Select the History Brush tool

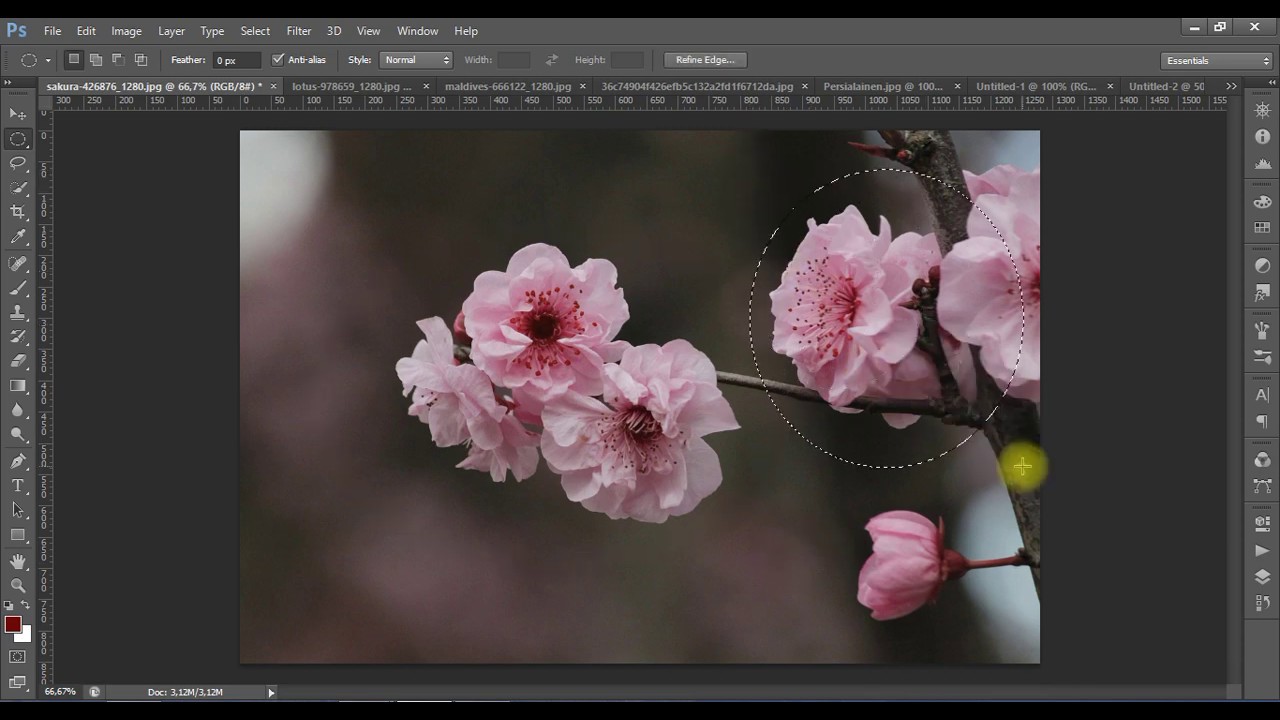coord(18,336)
